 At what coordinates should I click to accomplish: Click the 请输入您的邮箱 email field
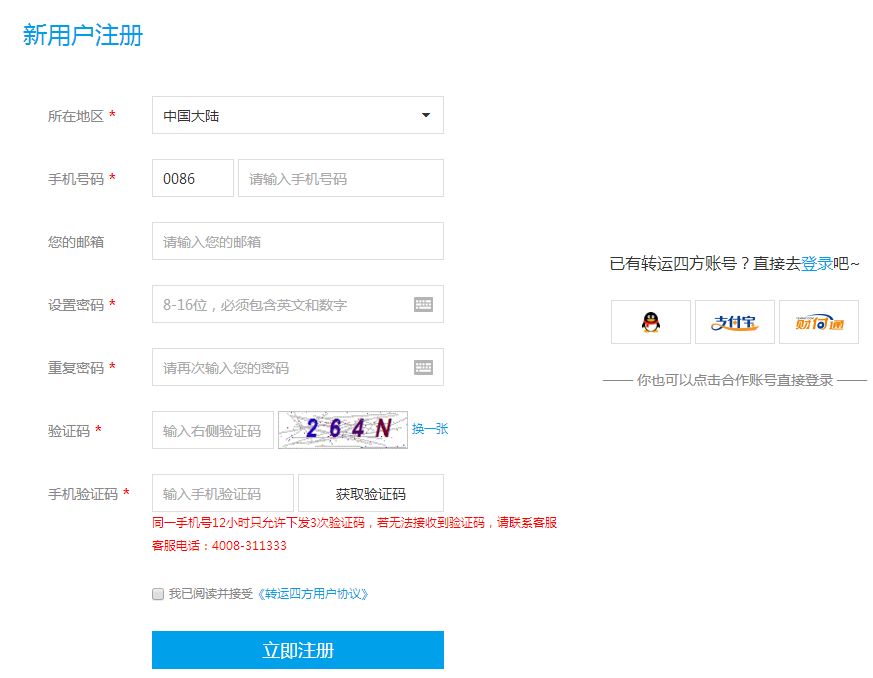tap(296, 240)
